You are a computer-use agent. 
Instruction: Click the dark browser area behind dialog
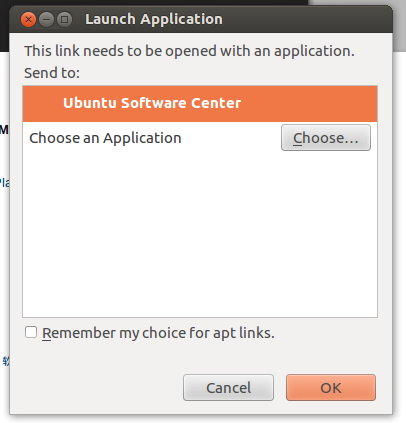point(5,26)
